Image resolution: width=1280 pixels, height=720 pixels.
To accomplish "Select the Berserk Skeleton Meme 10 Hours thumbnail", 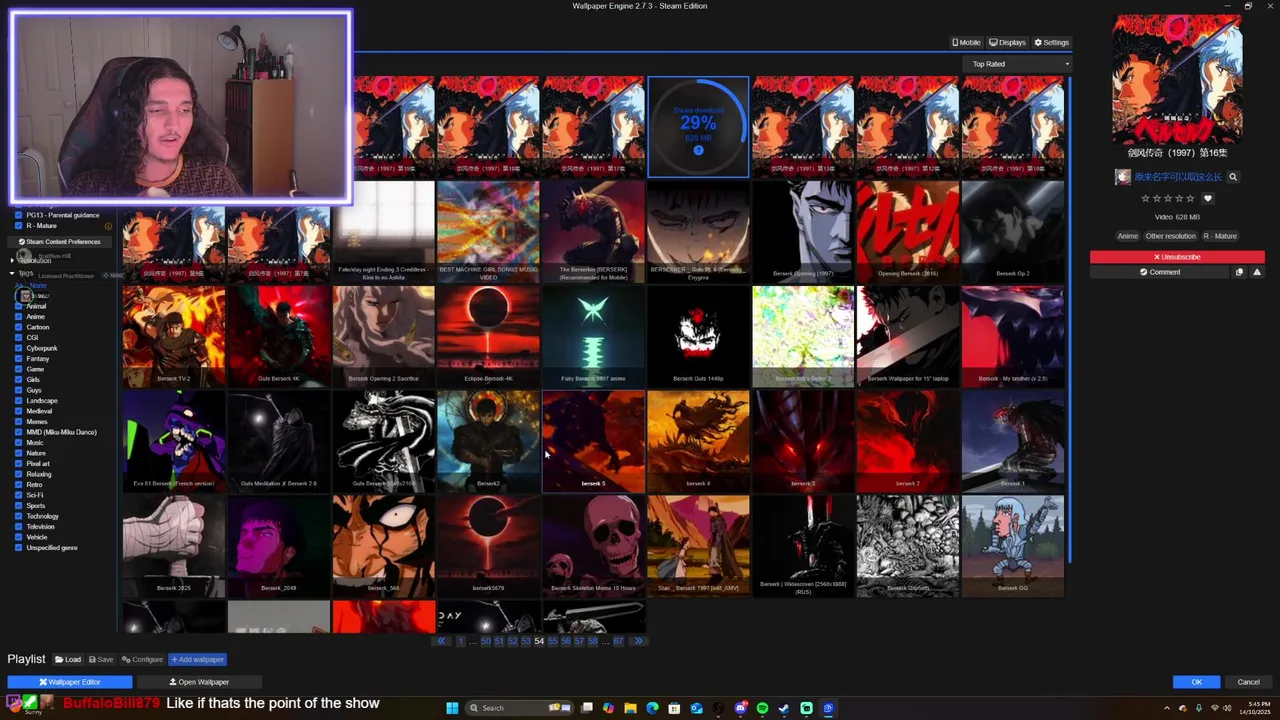I will pyautogui.click(x=593, y=546).
